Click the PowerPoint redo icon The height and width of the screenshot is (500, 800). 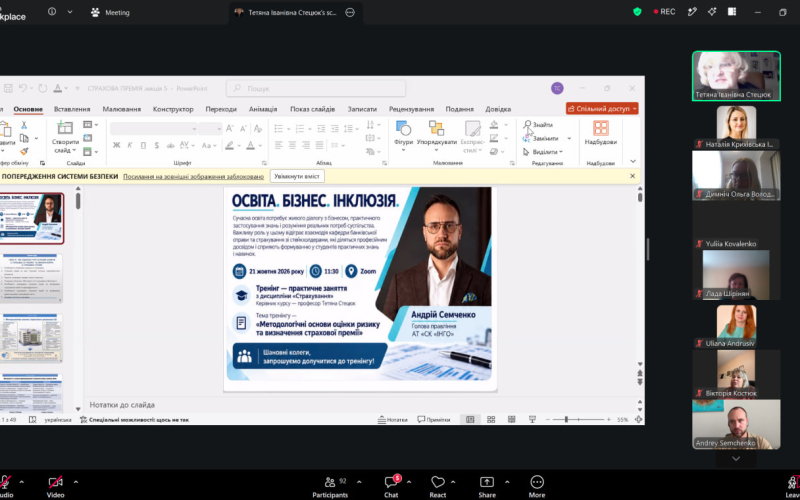pos(43,88)
